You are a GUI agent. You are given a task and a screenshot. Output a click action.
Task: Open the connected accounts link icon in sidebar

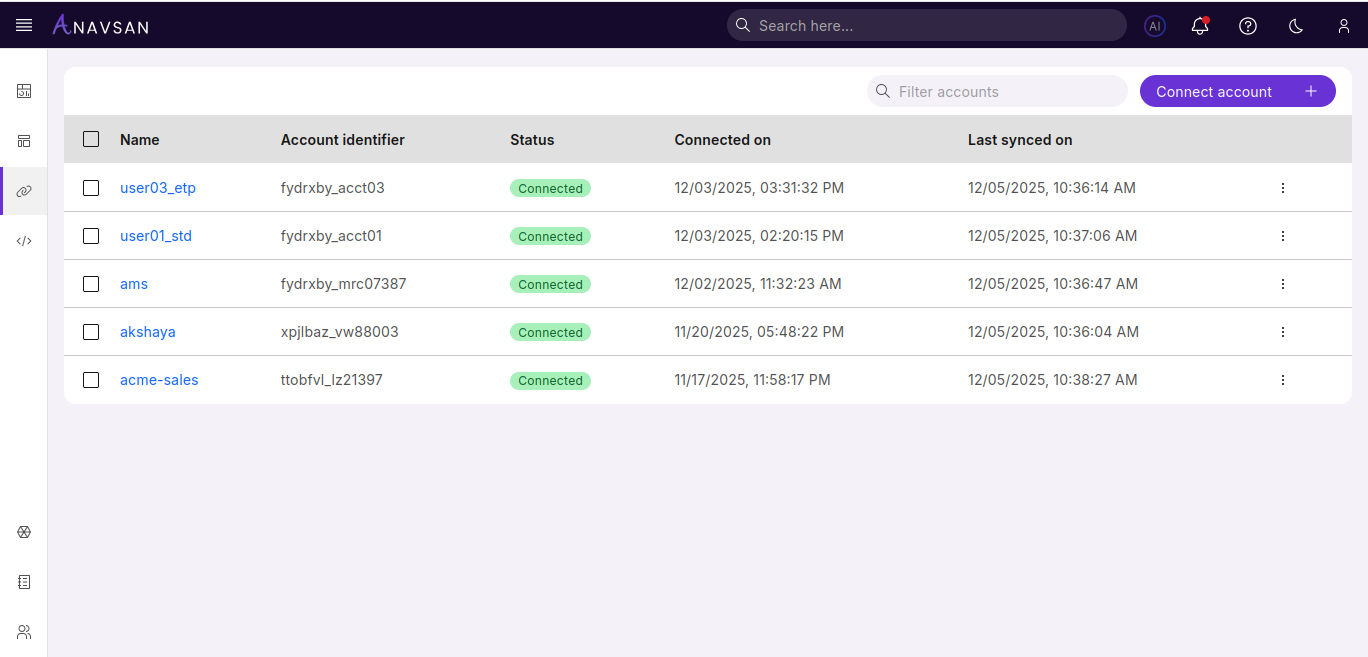pyautogui.click(x=24, y=190)
